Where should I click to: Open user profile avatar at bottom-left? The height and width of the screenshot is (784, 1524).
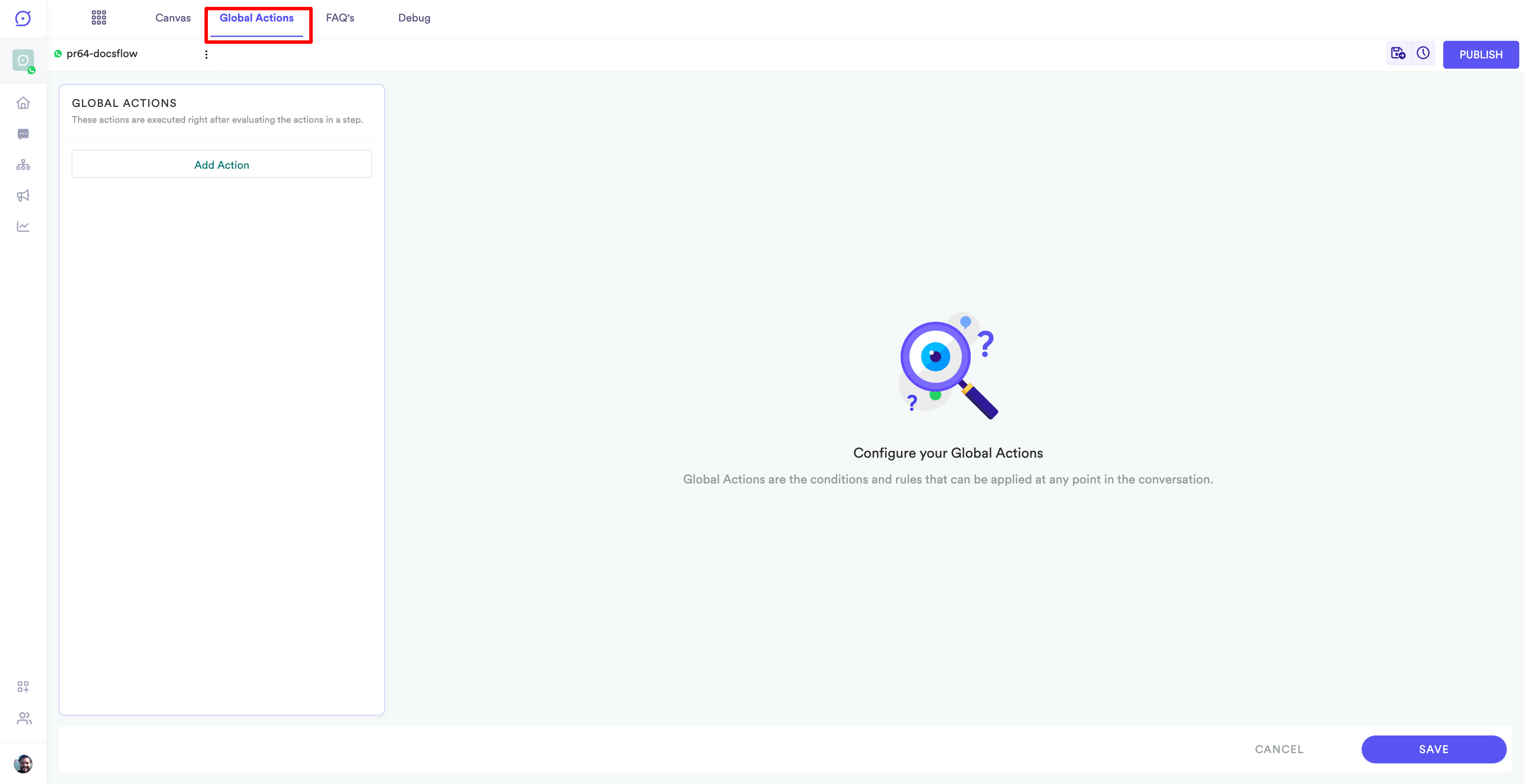[x=23, y=763]
